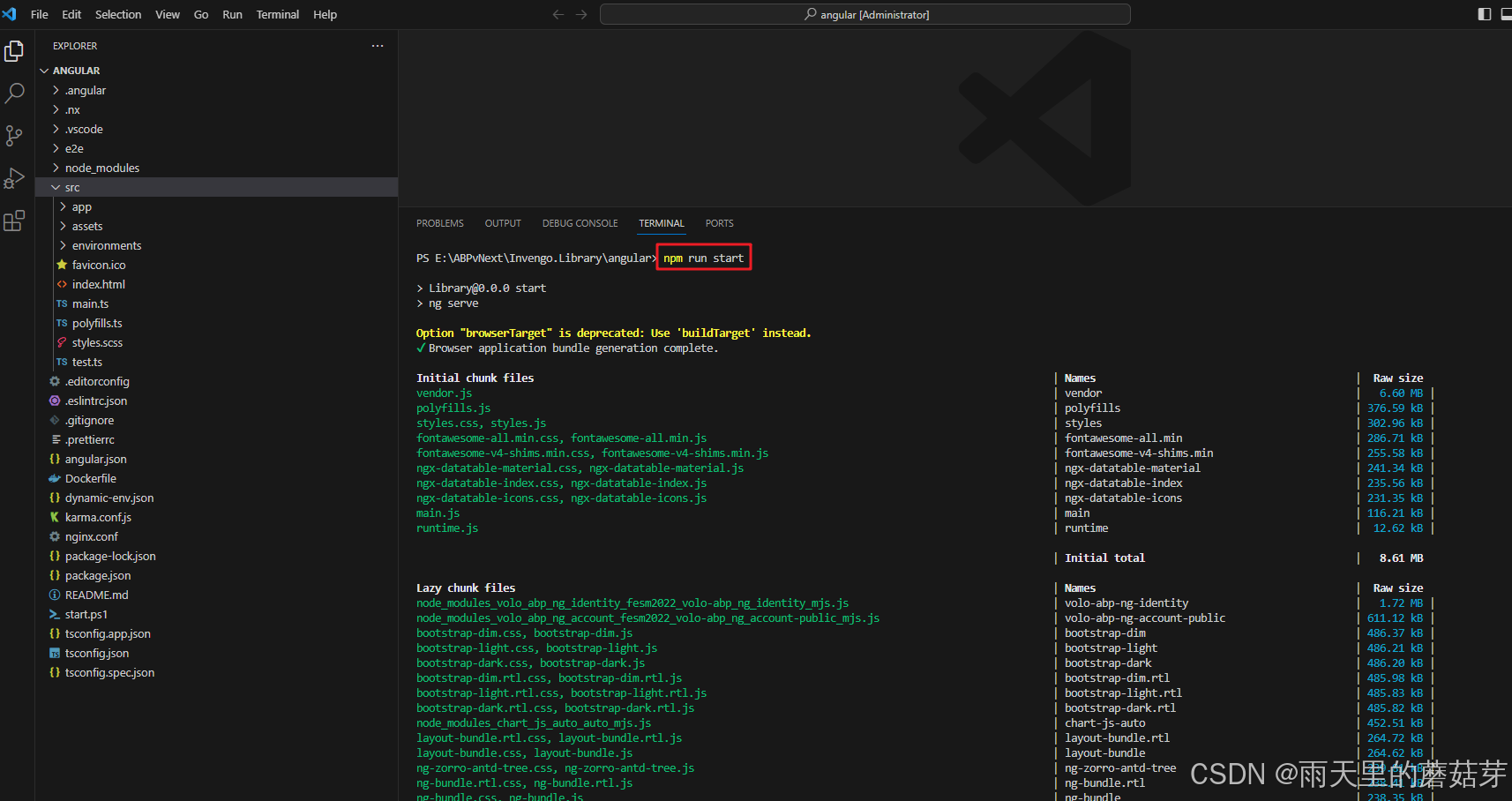Click vendor.js in terminal output

[445, 393]
